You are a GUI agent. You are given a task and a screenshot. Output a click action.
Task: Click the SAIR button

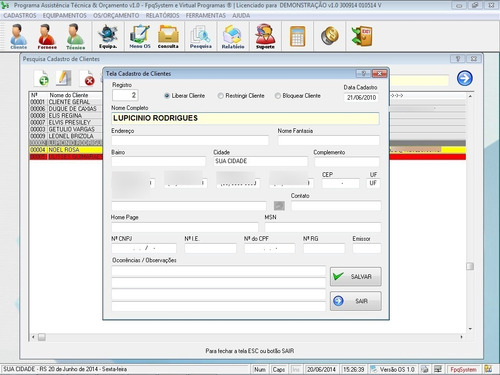356,301
